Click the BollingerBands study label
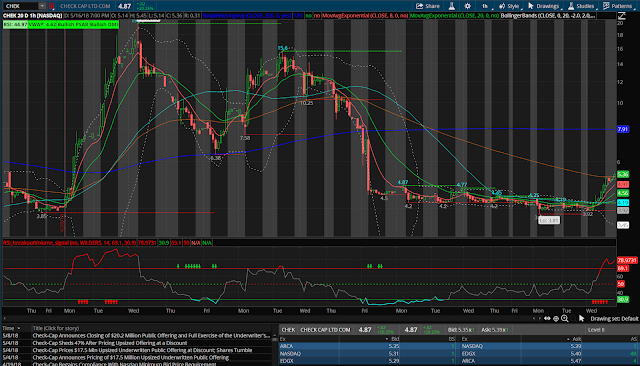 coord(548,16)
